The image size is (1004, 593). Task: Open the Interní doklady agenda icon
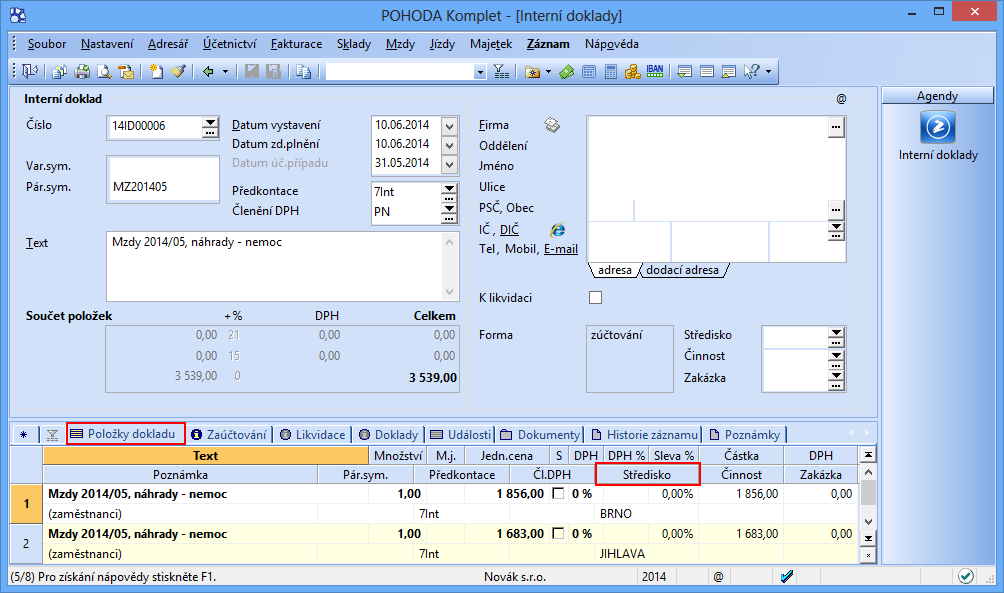pos(938,127)
